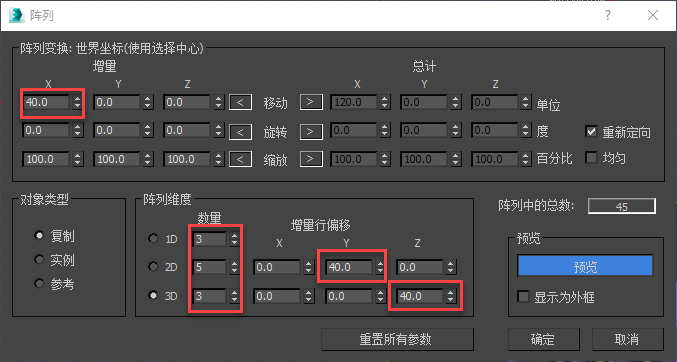The height and width of the screenshot is (362, 677).
Task: Click spinner of incremental move Z
Action: point(218,102)
